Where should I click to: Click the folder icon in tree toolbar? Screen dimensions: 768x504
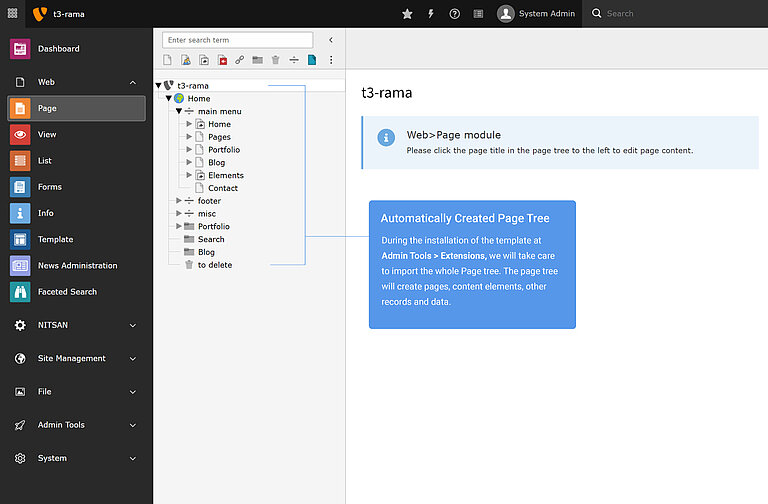pyautogui.click(x=258, y=60)
